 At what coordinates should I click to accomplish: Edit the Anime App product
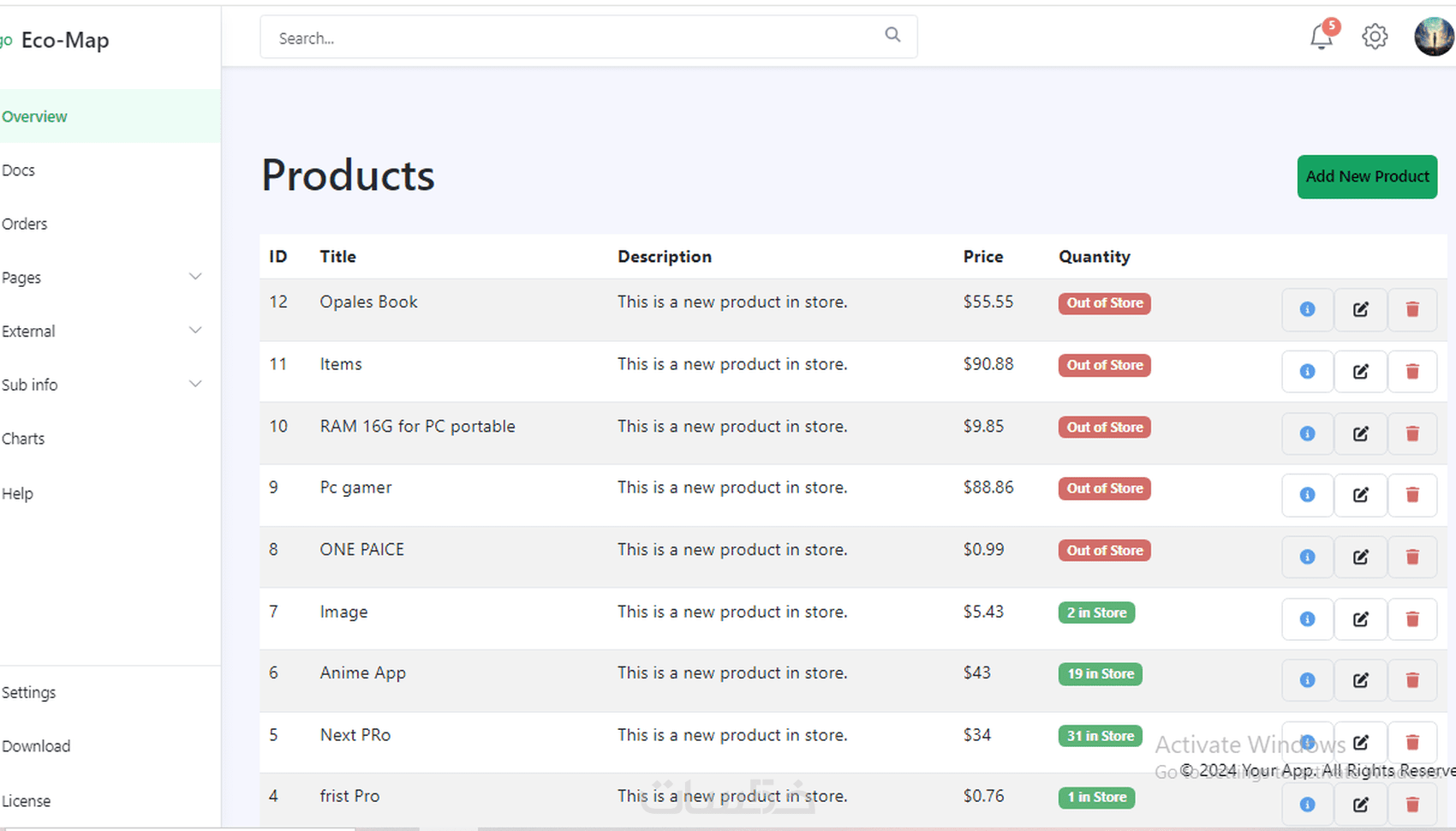(x=1360, y=680)
